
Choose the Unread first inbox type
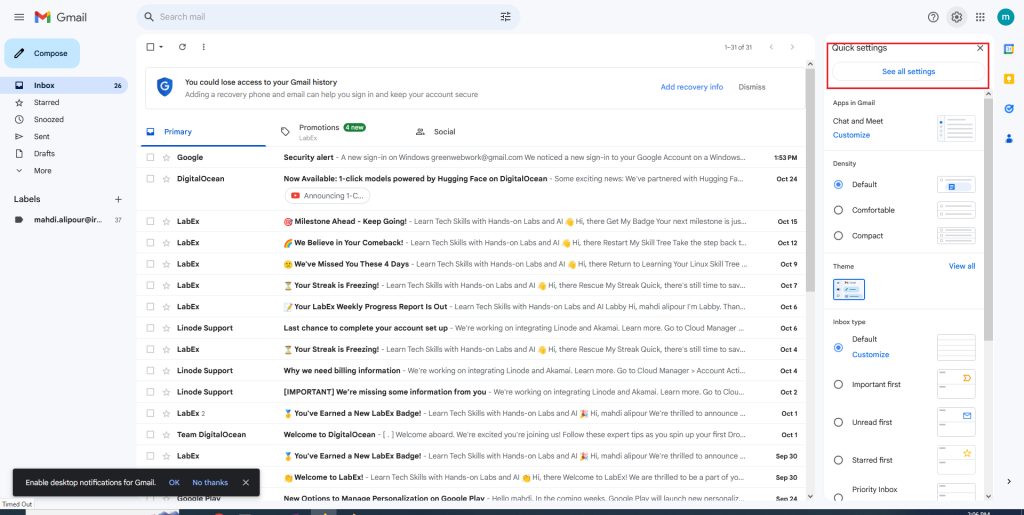[x=838, y=422]
